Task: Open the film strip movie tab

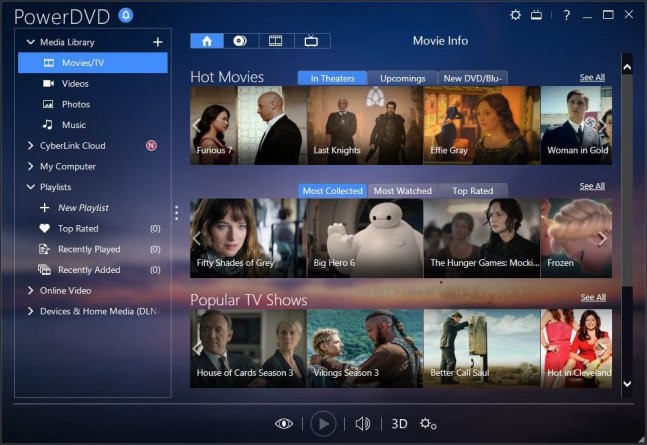Action: click(276, 41)
